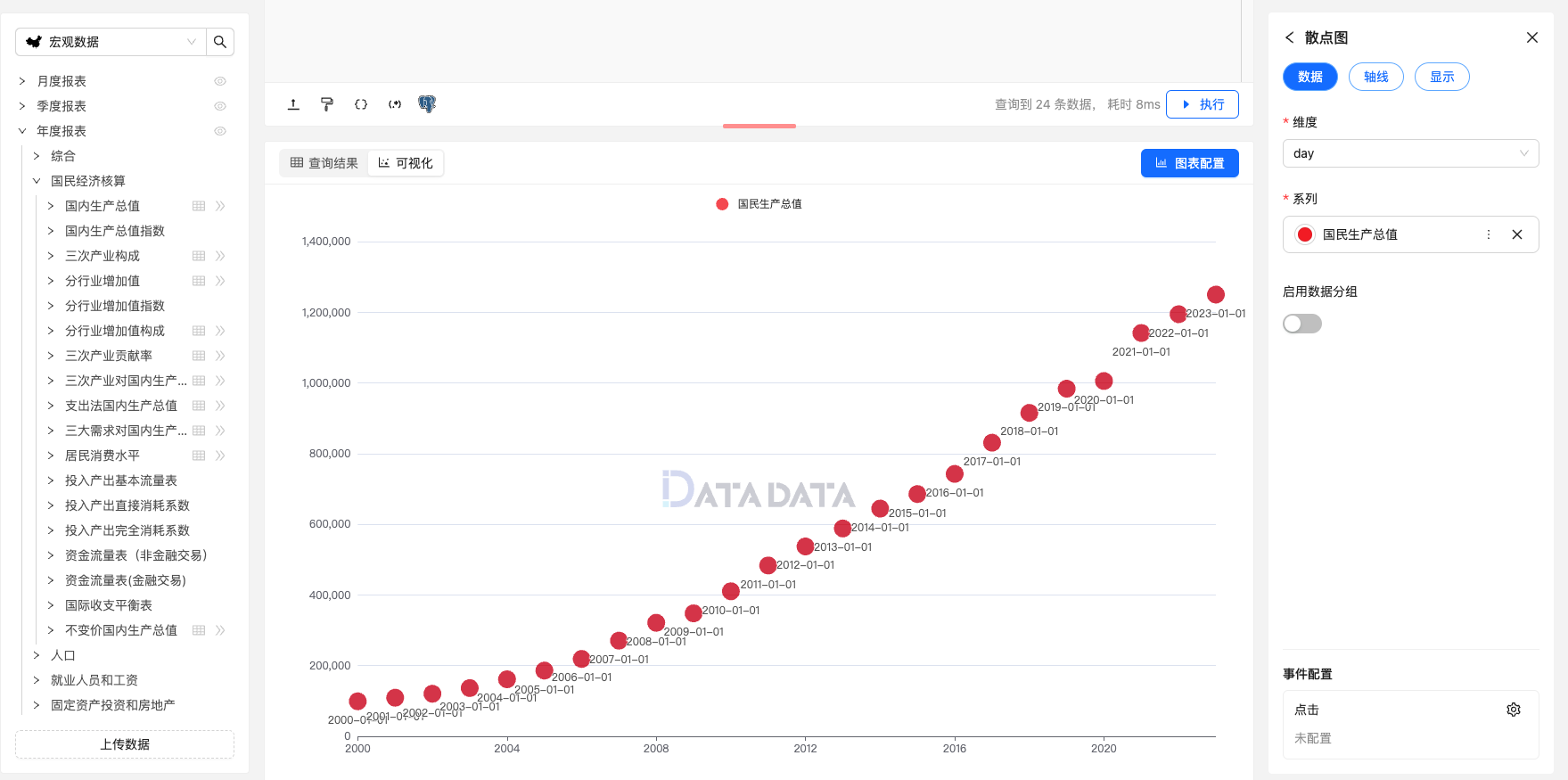1568x780 pixels.
Task: Select the 轴线 tab in chart config
Action: tap(1376, 77)
